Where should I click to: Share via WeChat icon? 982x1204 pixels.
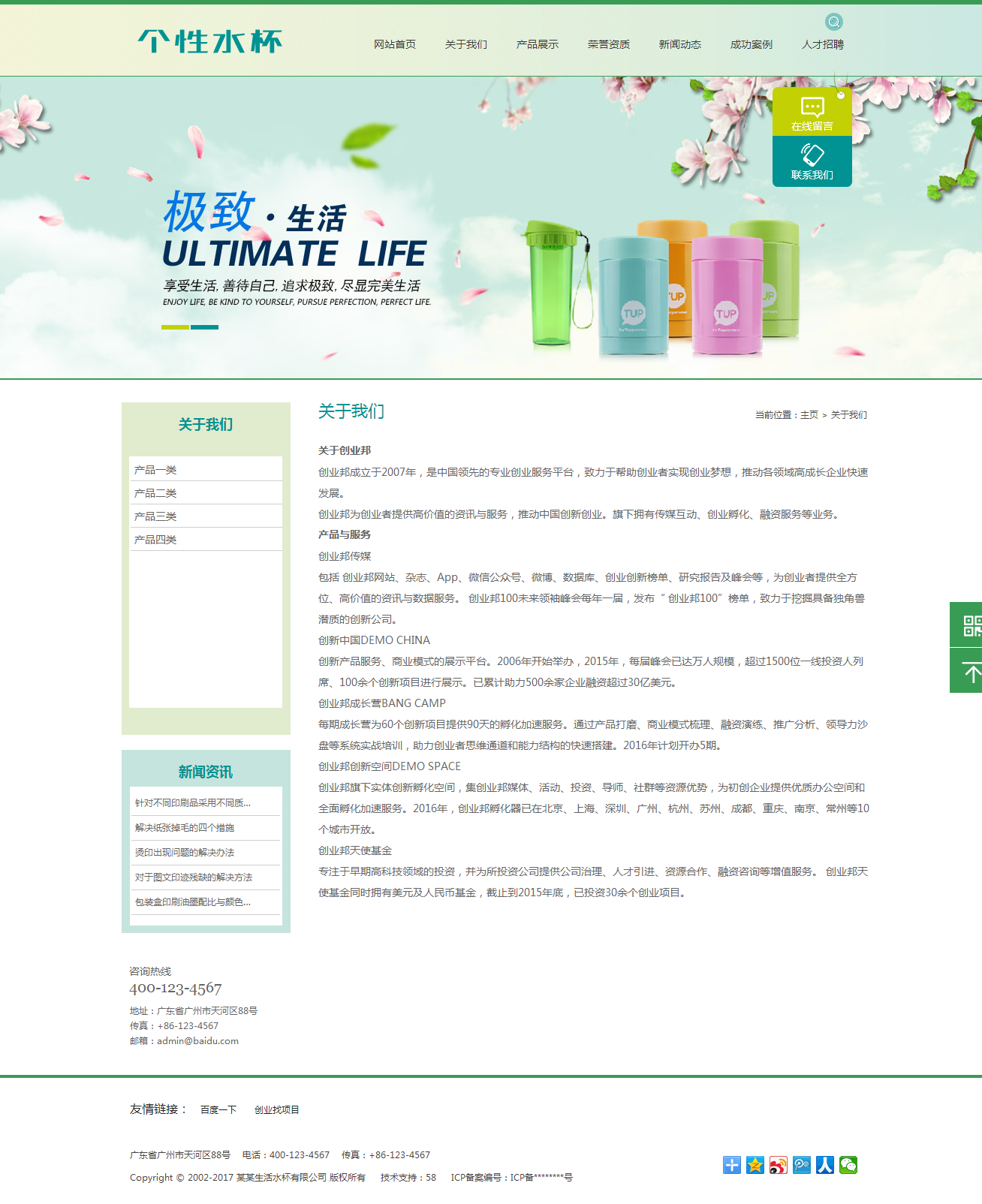pyautogui.click(x=848, y=1165)
